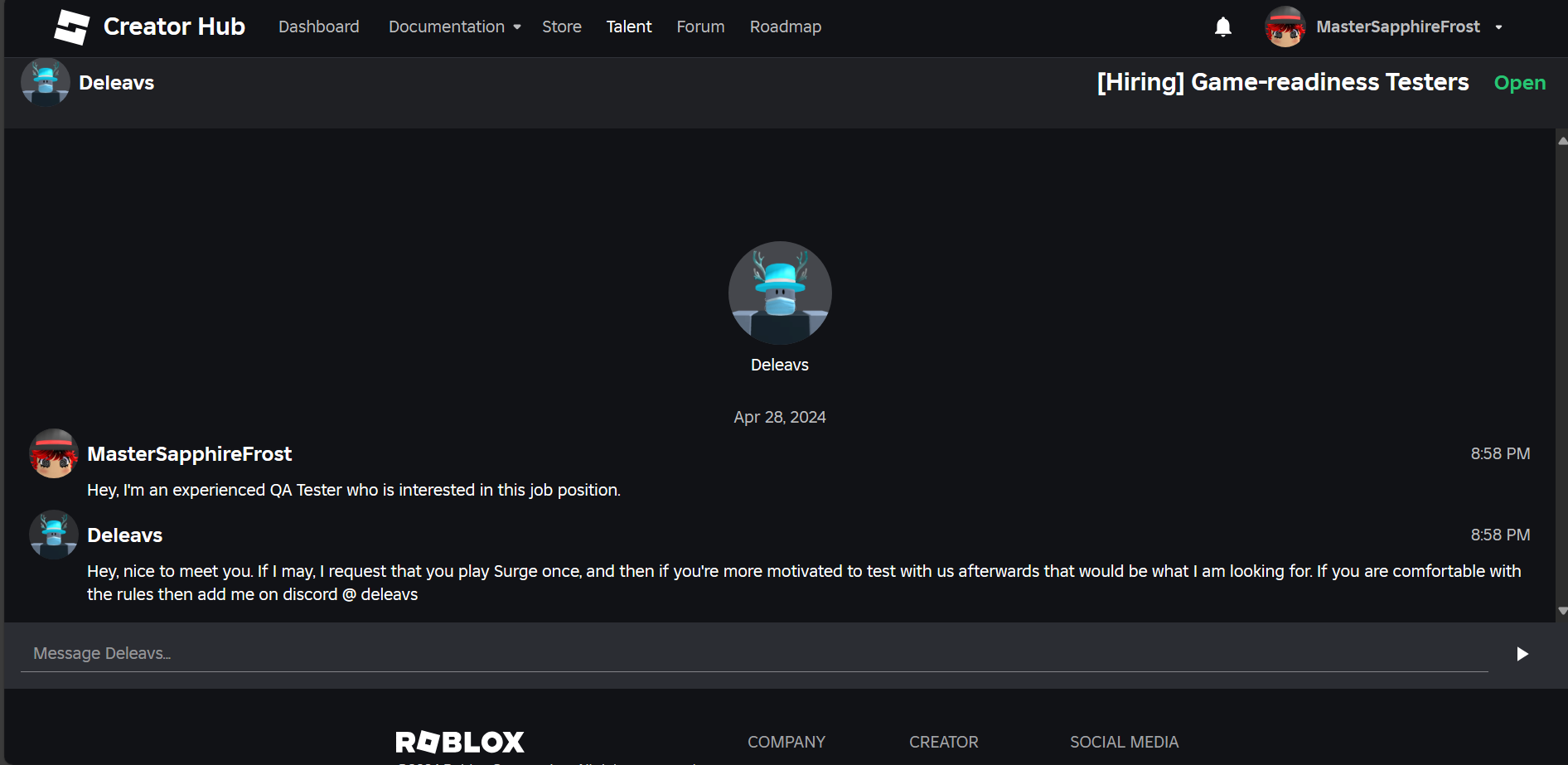Click Deleavs large profile picture in the chat
The image size is (1568, 765).
(x=779, y=293)
